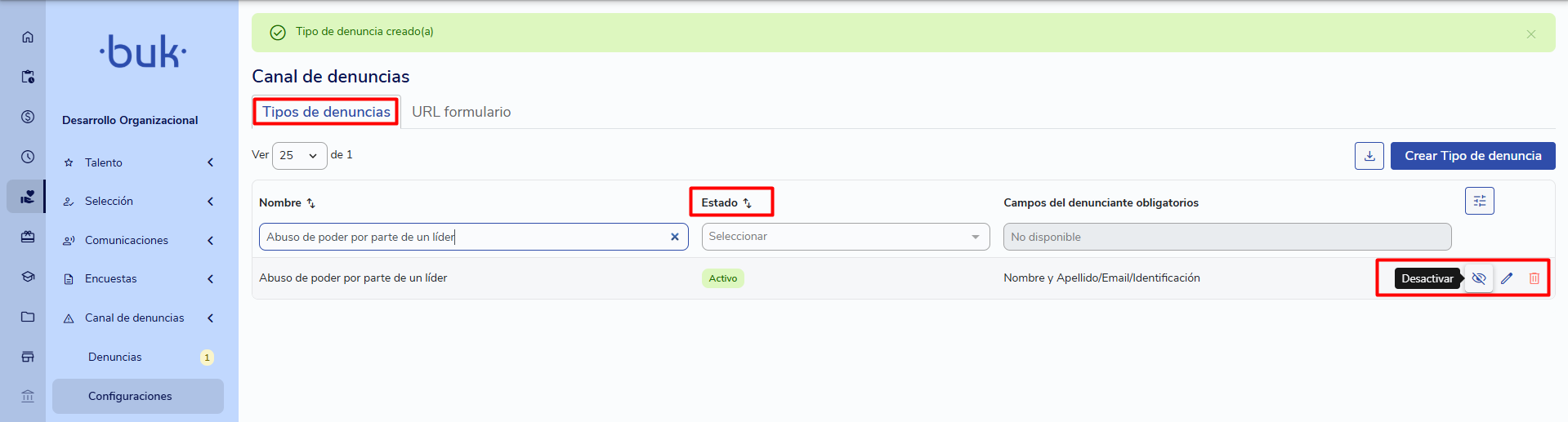This screenshot has width=1568, height=422.
Task: Switch to the URL formulario tab
Action: coord(462,112)
